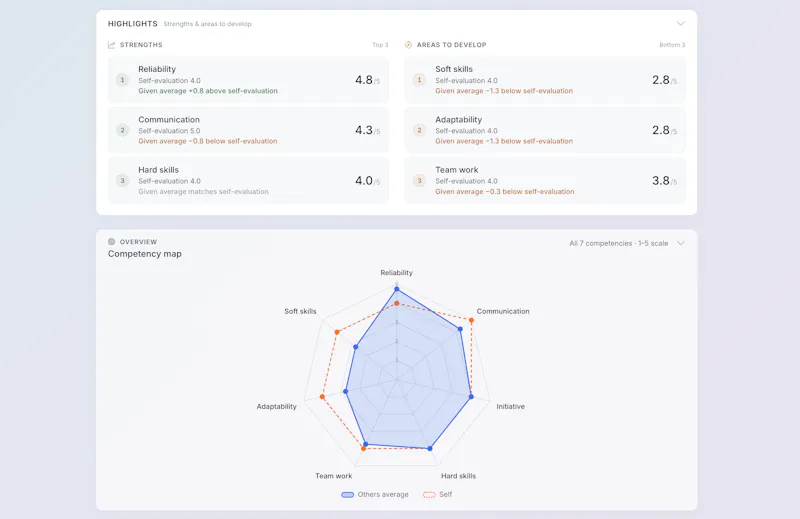Viewport: 800px width, 519px height.
Task: Click the blue Adaptability data point
Action: click(345, 391)
